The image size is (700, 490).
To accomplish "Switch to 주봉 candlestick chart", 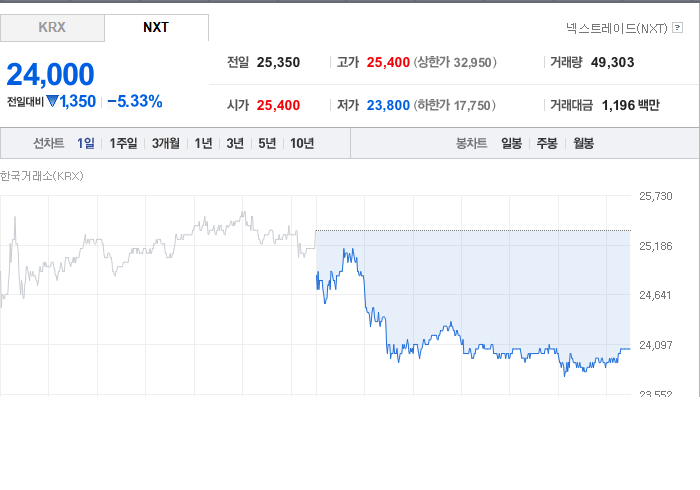I will (547, 143).
